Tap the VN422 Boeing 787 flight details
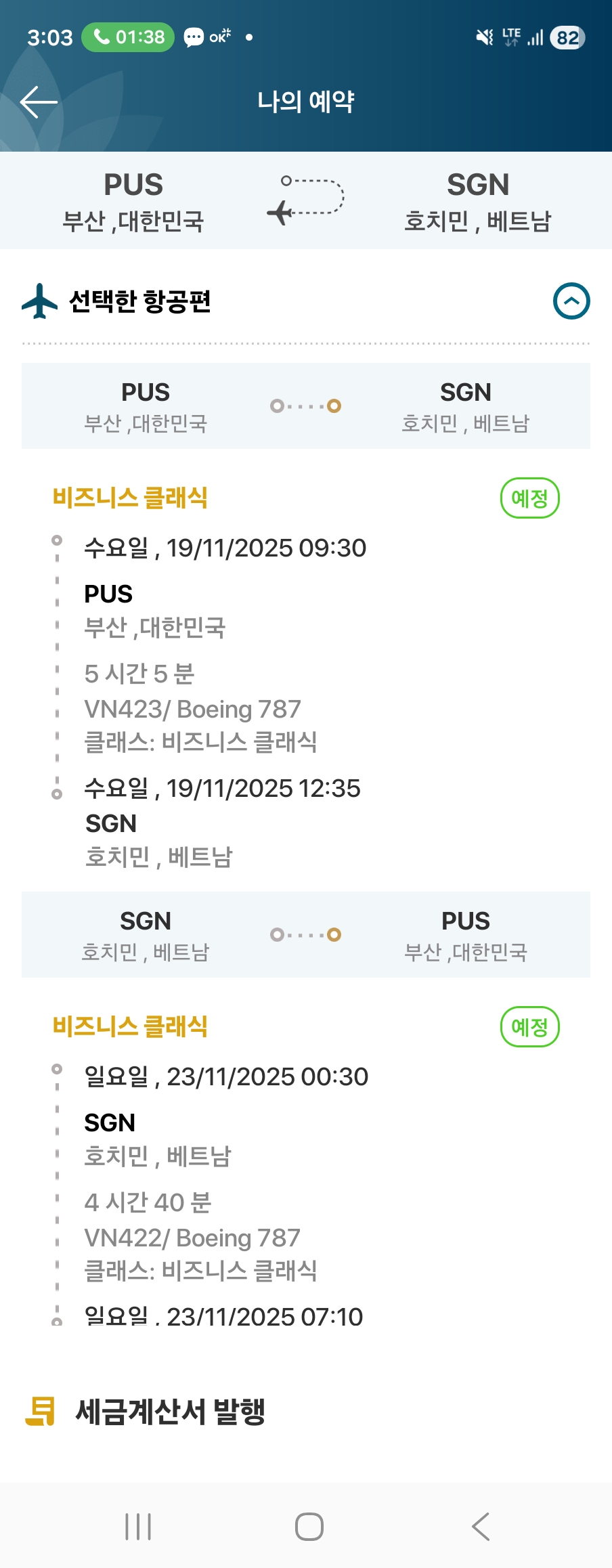Image resolution: width=612 pixels, height=1568 pixels. 192,1238
